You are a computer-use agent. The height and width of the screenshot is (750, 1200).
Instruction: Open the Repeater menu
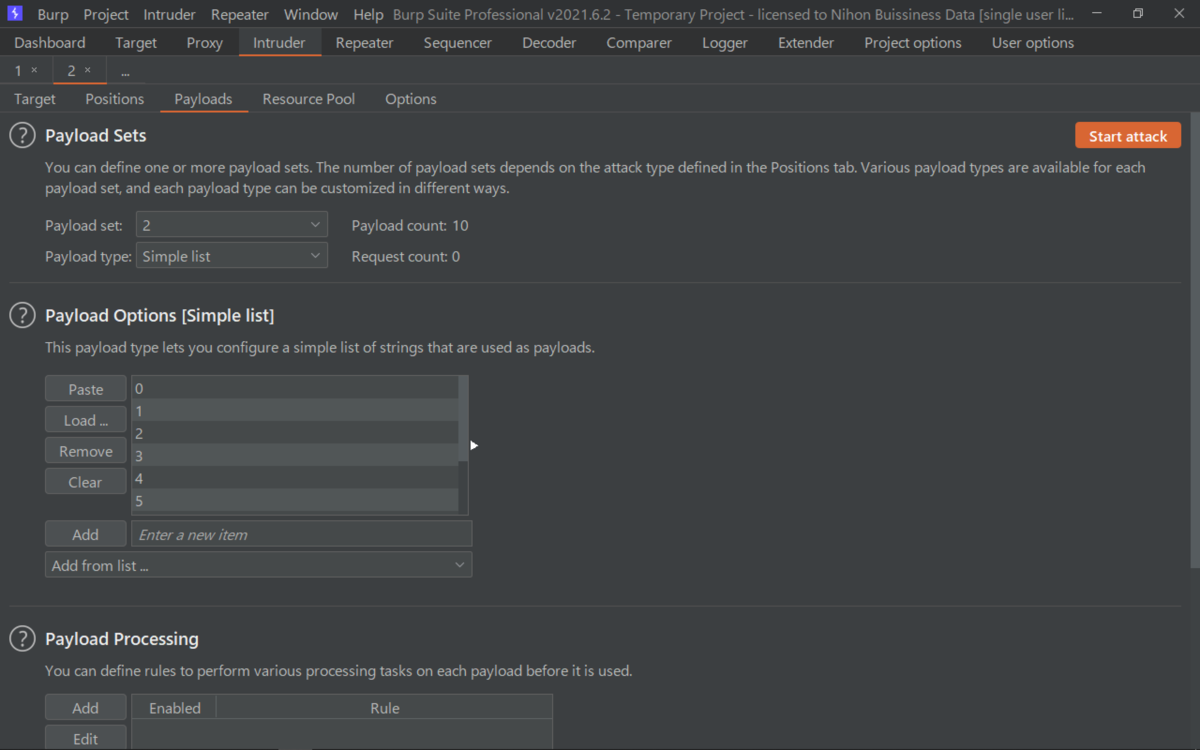(240, 15)
